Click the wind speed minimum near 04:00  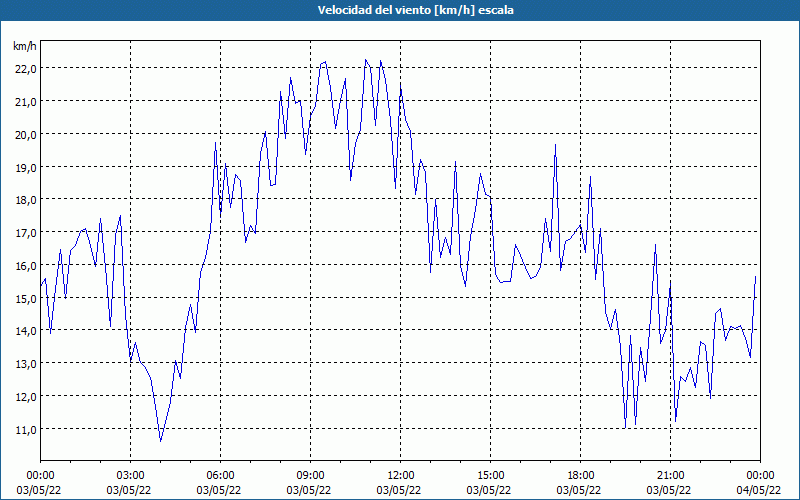(161, 441)
